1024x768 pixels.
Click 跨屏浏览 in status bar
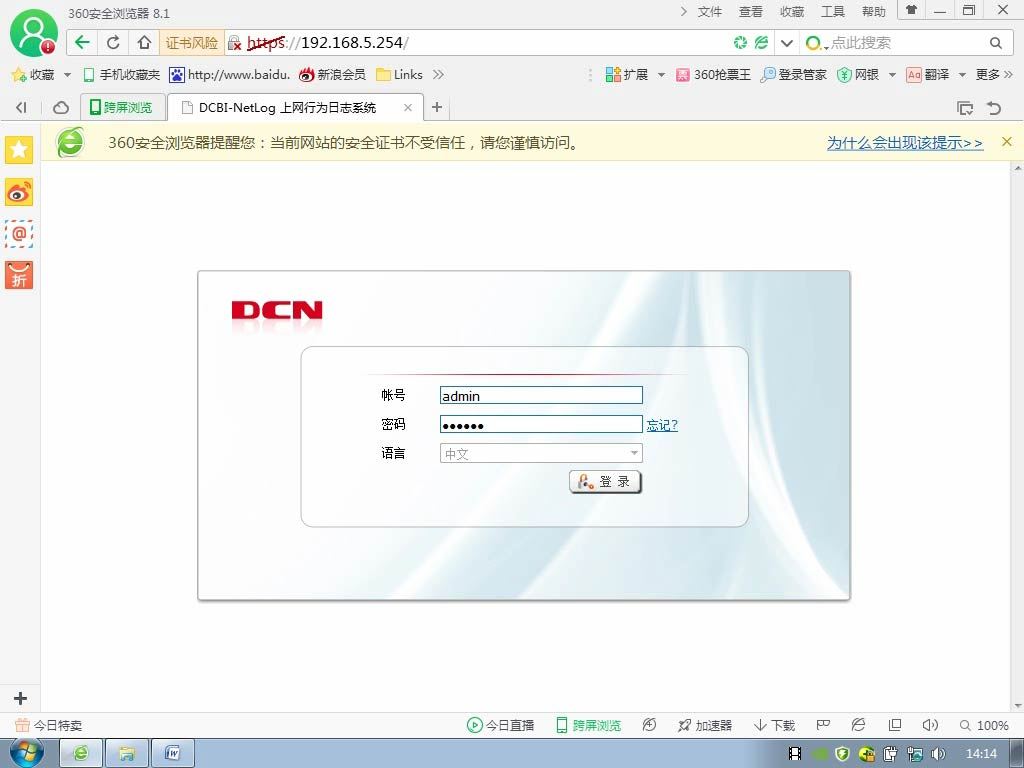point(588,725)
